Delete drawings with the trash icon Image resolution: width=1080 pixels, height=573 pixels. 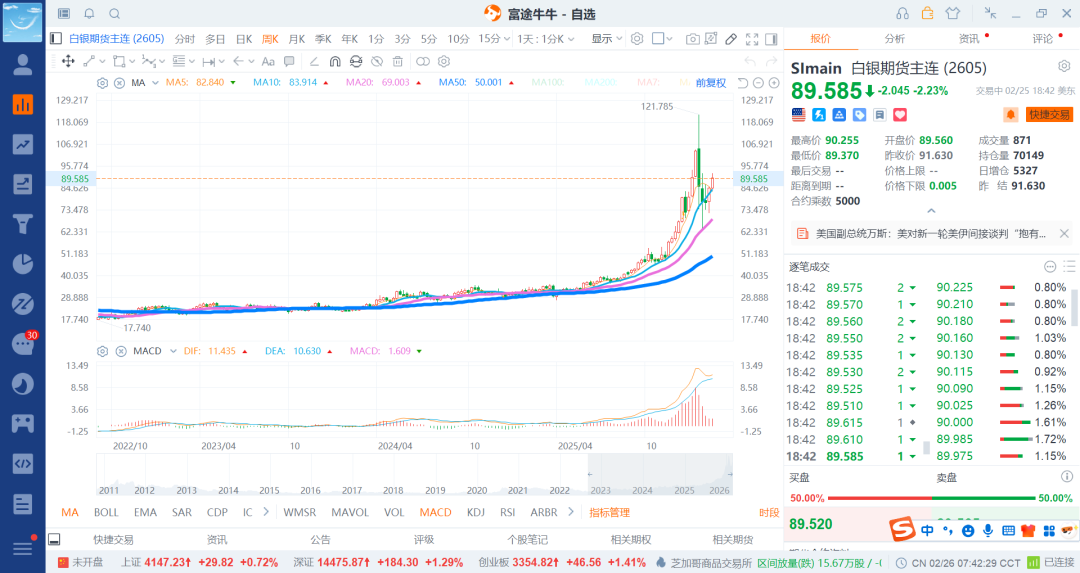[397, 61]
